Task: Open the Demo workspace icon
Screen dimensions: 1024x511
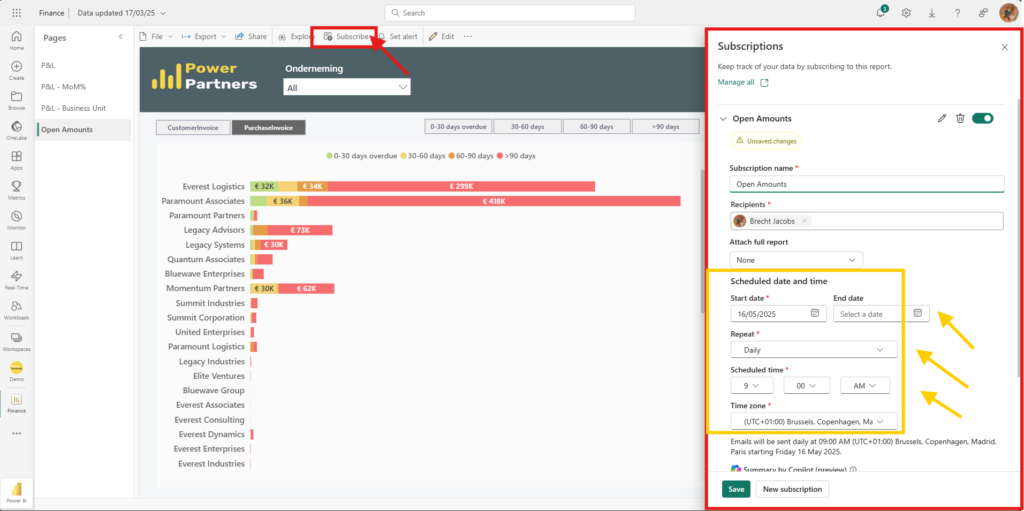Action: click(x=16, y=371)
